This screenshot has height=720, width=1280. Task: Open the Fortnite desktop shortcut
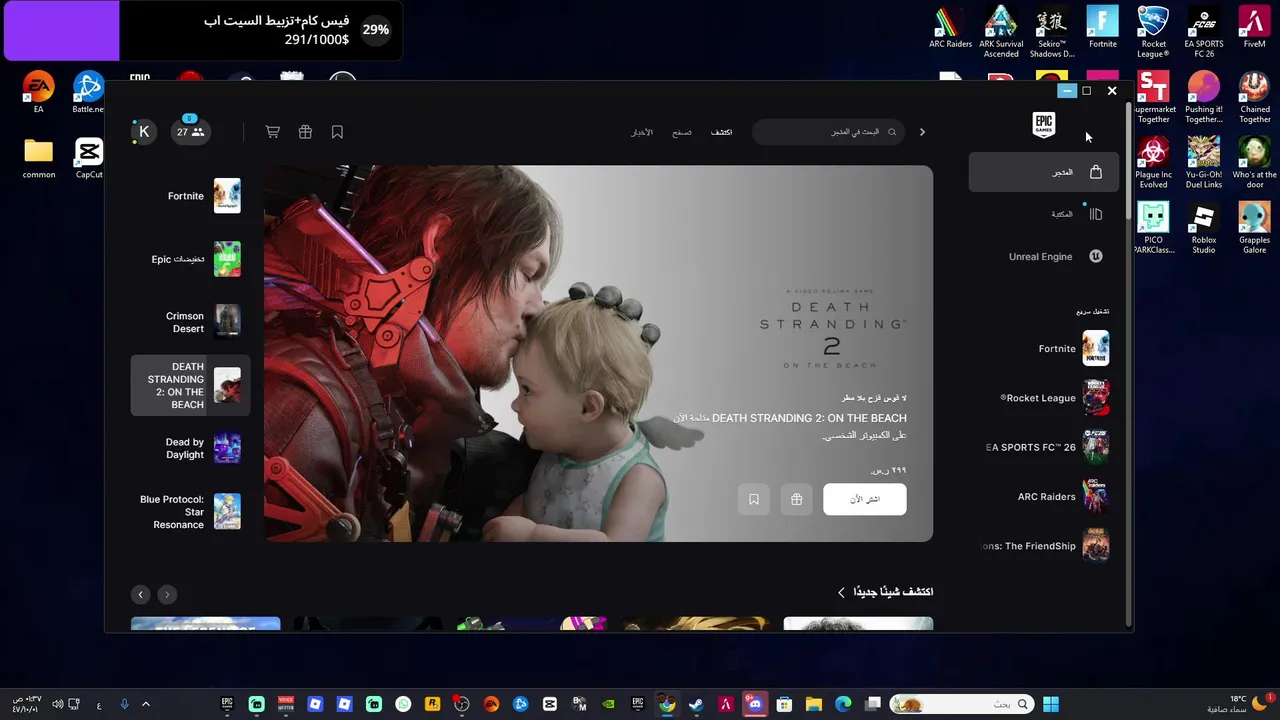(x=1103, y=28)
